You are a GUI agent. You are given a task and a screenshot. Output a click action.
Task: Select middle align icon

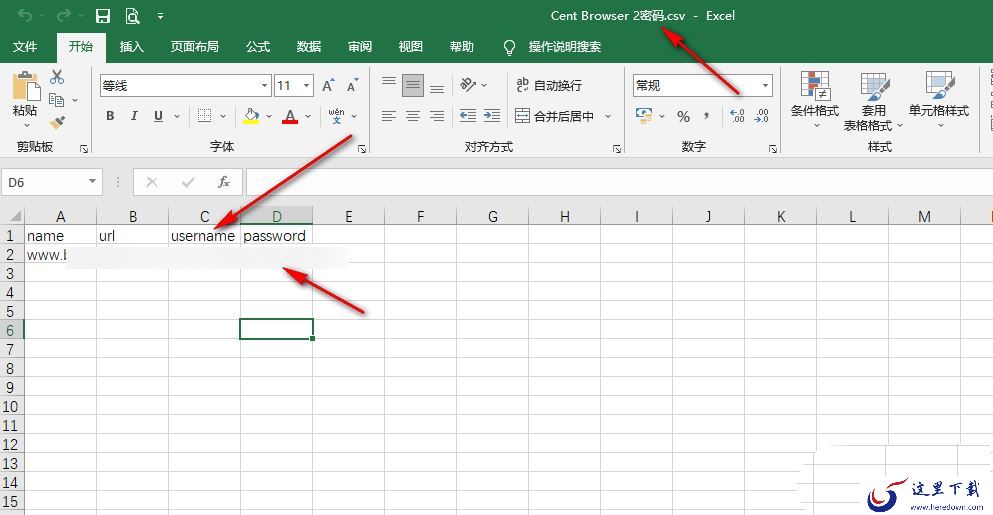pos(413,86)
